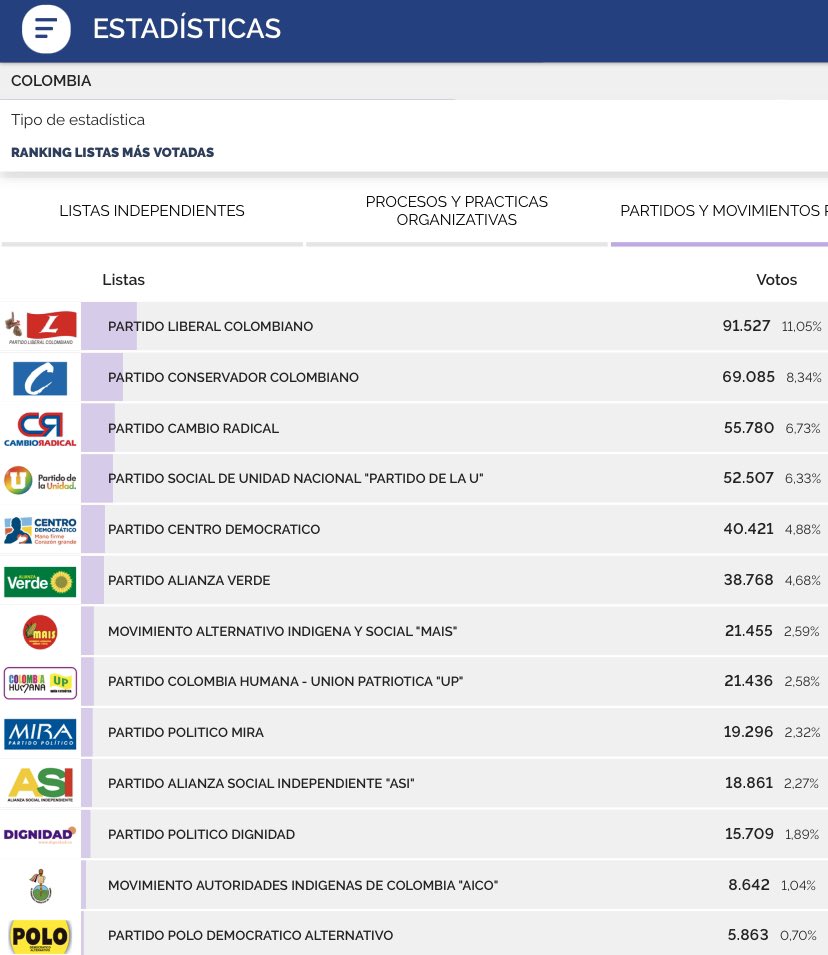Click the 6,73% percentage value
The image size is (828, 955).
pyautogui.click(x=803, y=429)
